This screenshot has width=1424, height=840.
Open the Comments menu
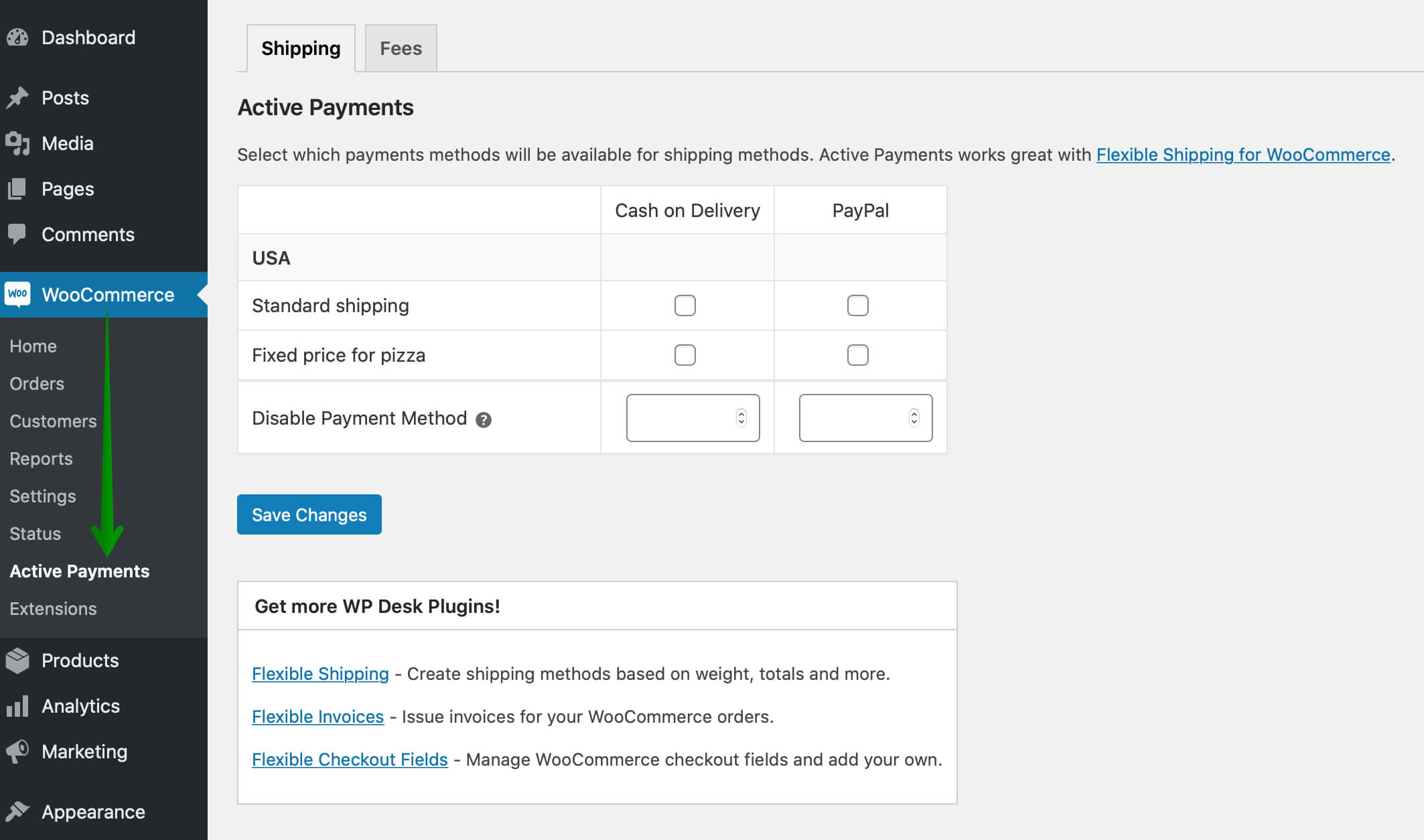click(x=88, y=234)
